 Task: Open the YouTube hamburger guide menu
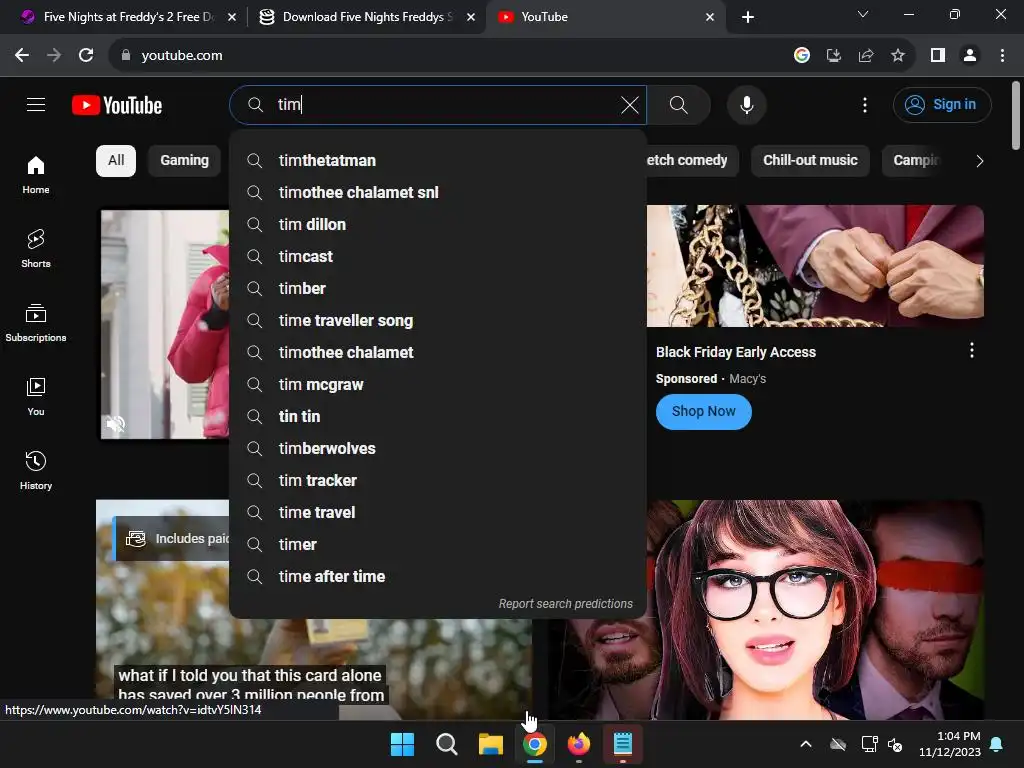click(x=36, y=104)
